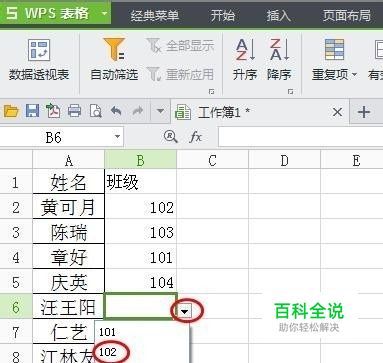Choose 101 from the dropdown list
The height and width of the screenshot is (363, 383).
pyautogui.click(x=142, y=332)
